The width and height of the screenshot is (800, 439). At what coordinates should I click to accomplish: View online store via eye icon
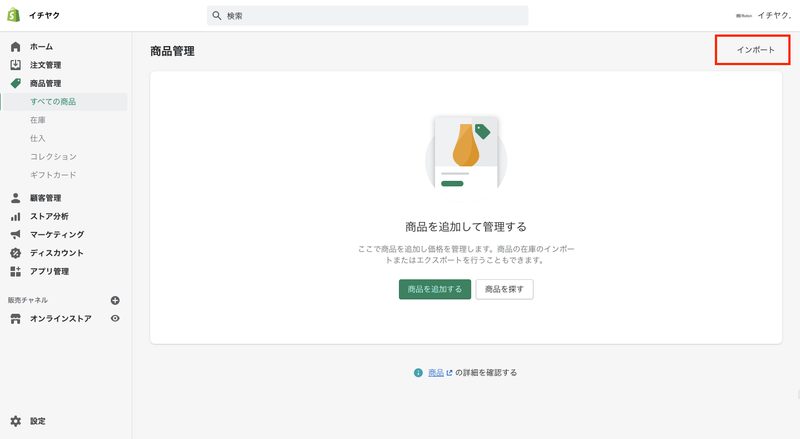point(115,318)
